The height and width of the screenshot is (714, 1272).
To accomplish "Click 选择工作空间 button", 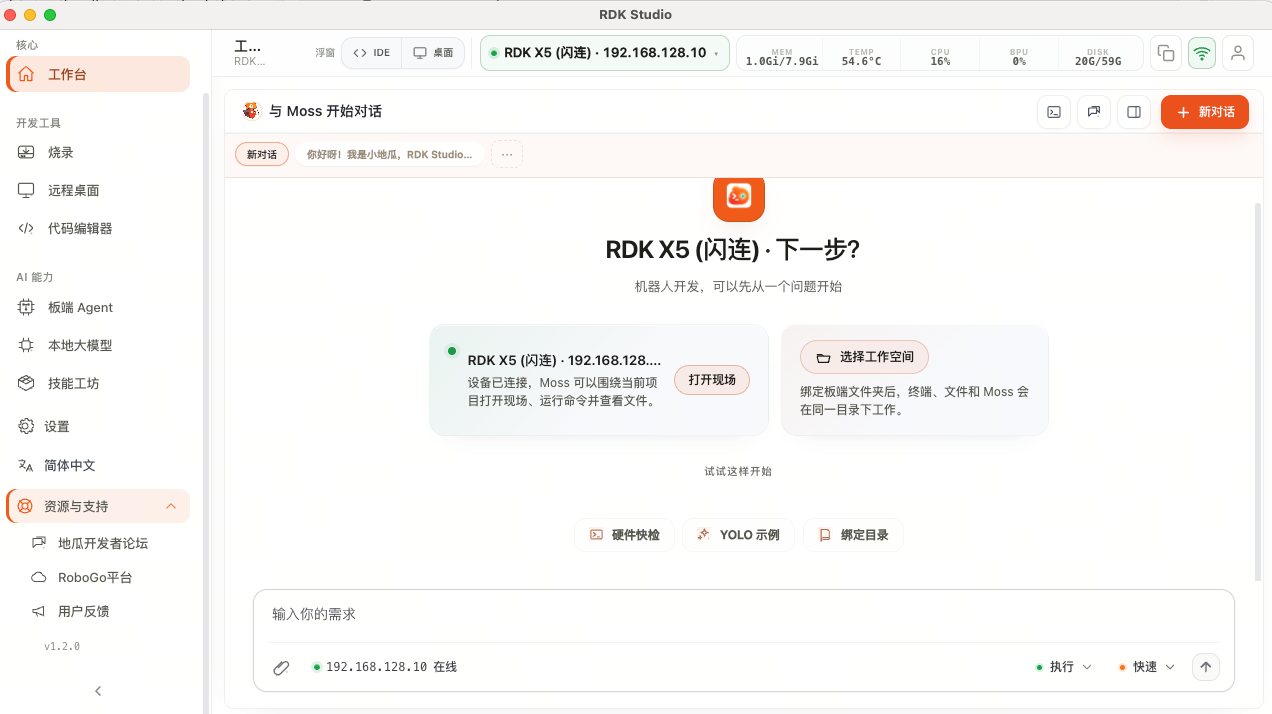I will tap(864, 357).
